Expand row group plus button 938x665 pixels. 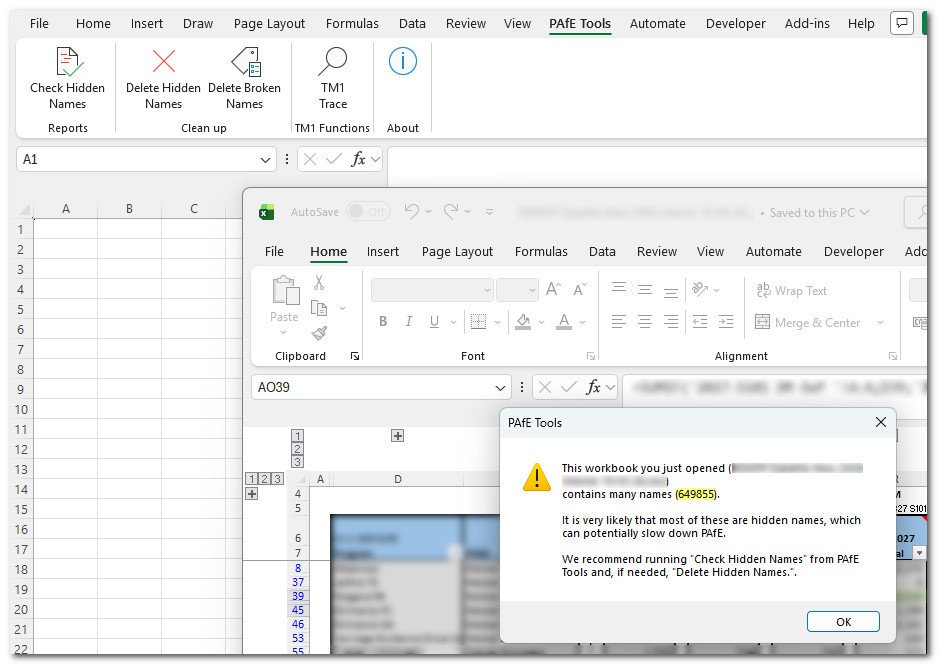coord(252,493)
